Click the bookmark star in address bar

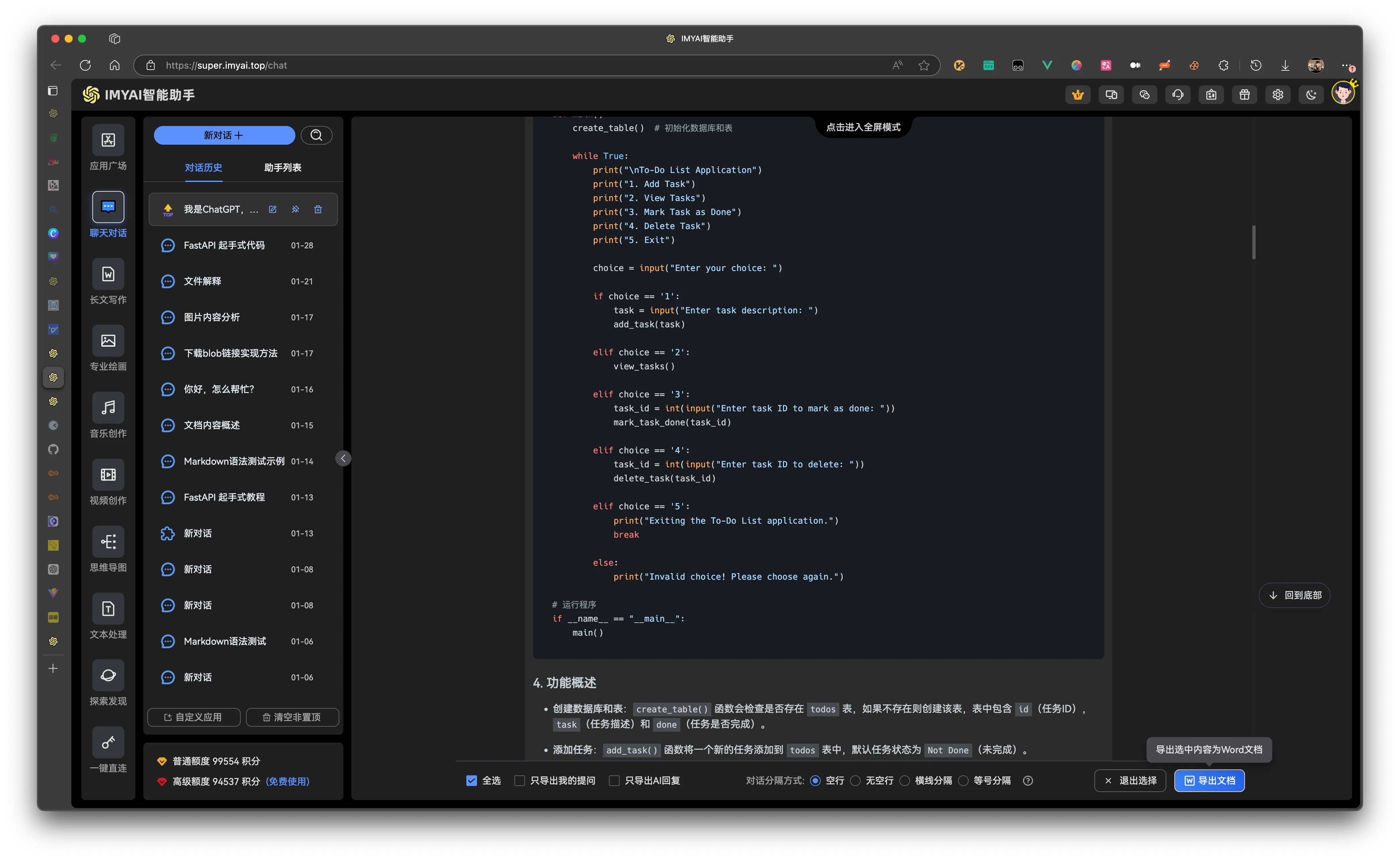[923, 65]
